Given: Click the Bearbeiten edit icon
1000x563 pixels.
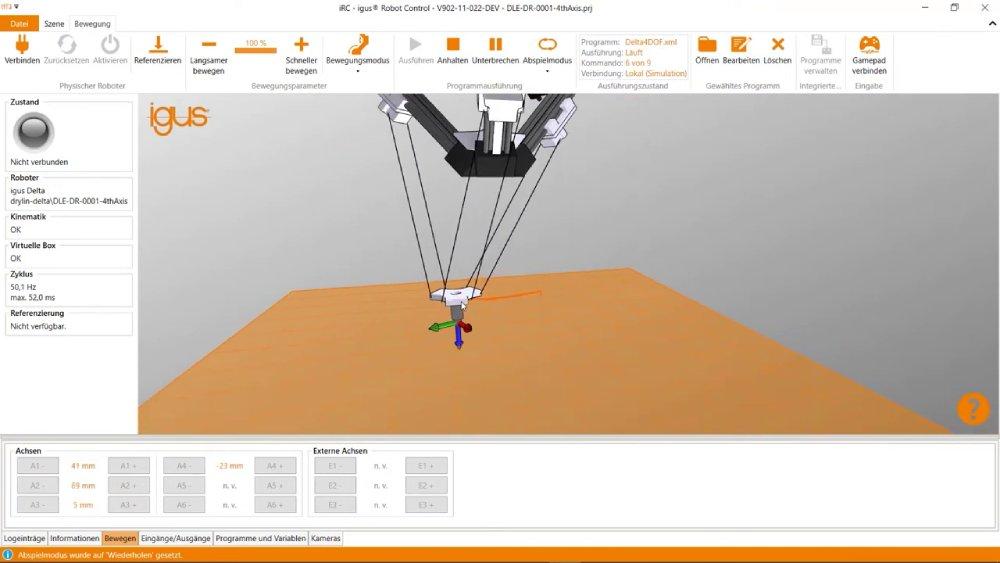Looking at the screenshot, I should (741, 45).
